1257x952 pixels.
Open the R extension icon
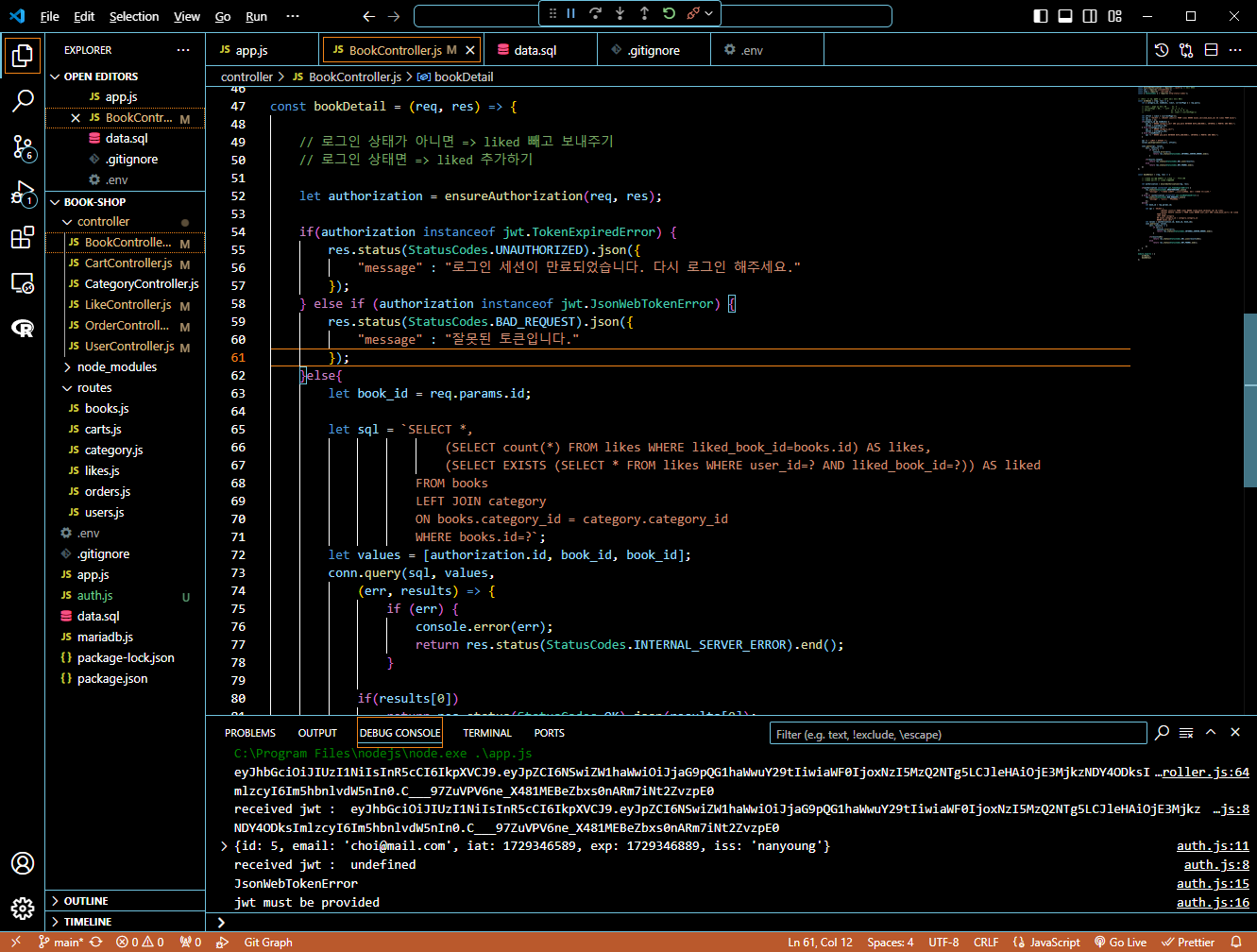pyautogui.click(x=22, y=329)
